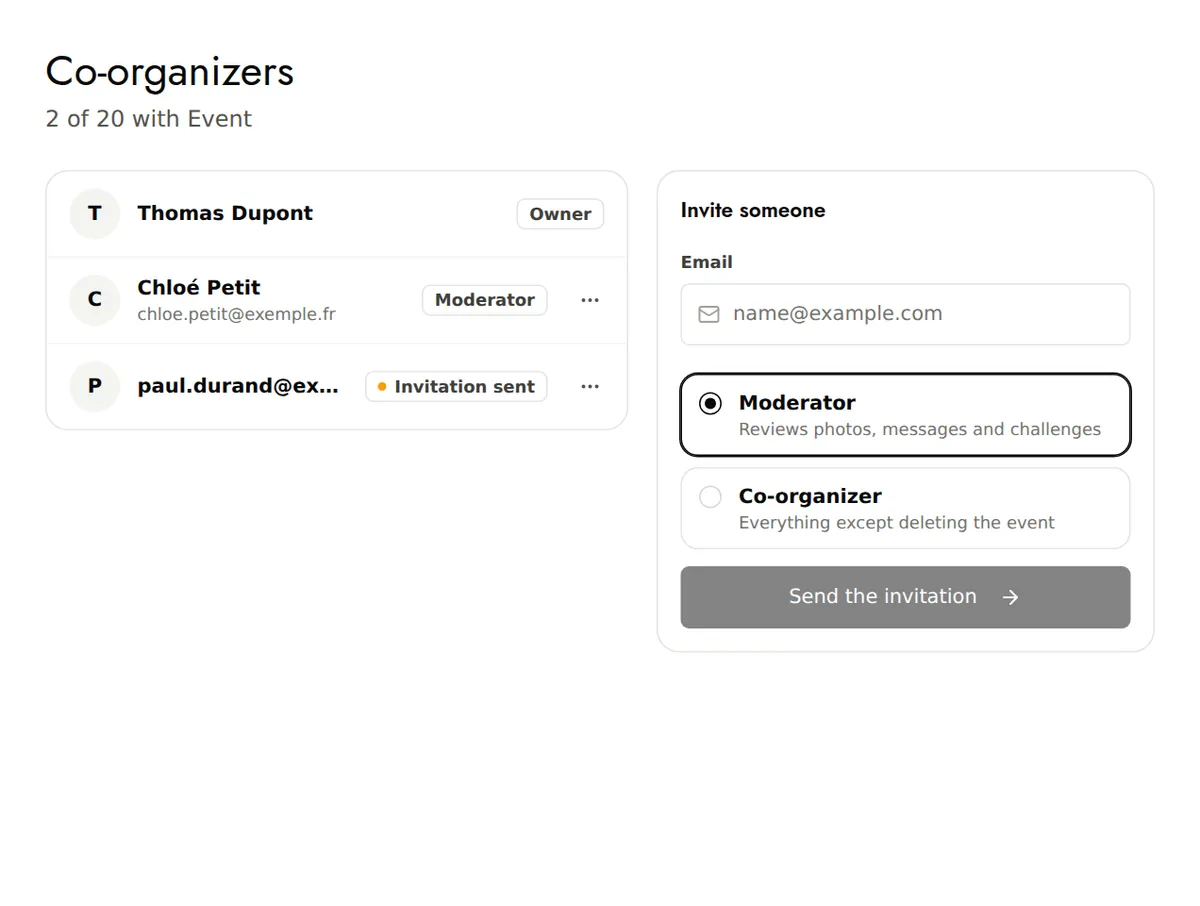The image size is (1200, 906).
Task: Click the Invitation sent status badge
Action: coord(456,387)
